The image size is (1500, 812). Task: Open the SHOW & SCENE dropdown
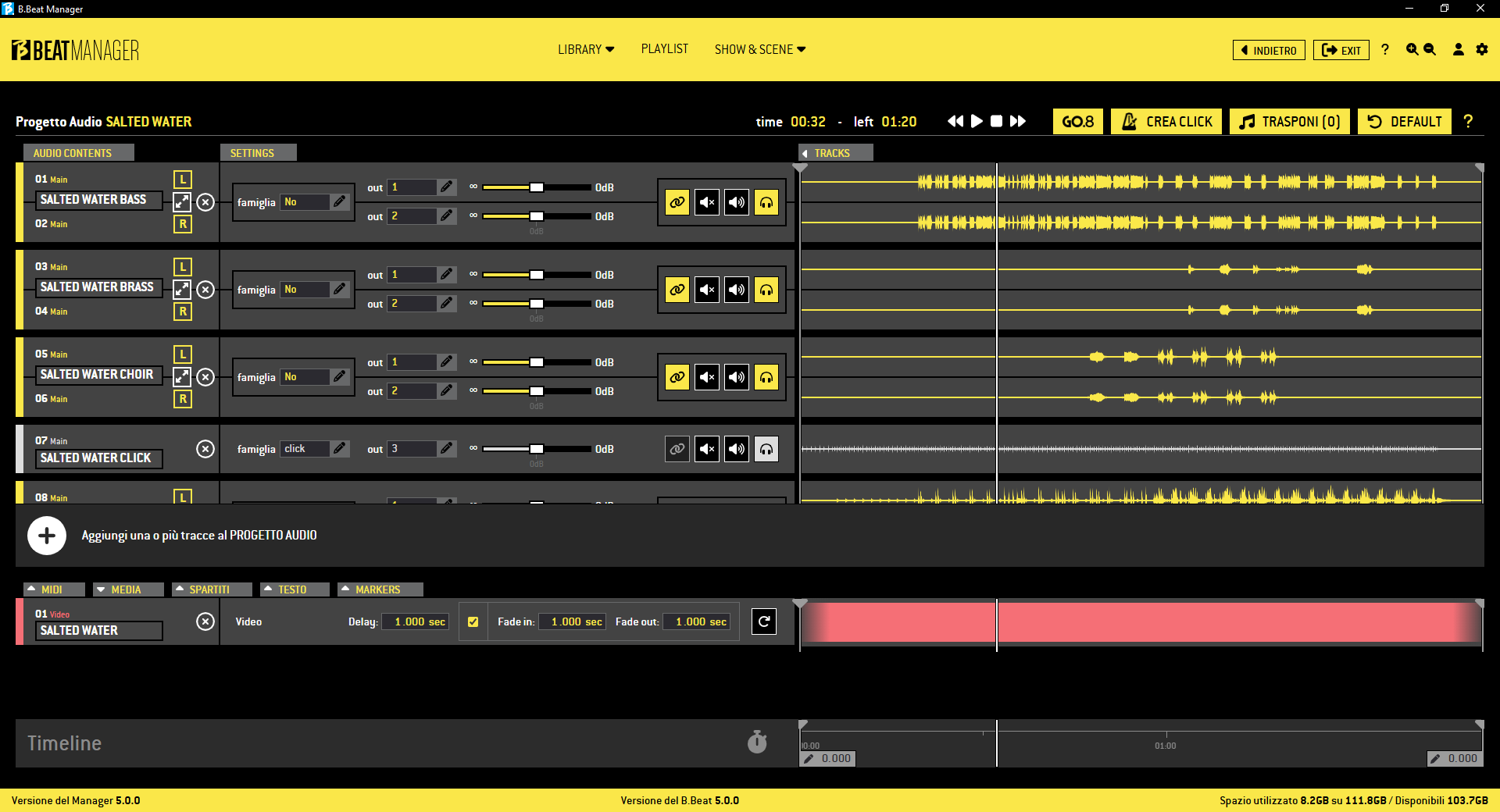pyautogui.click(x=759, y=49)
